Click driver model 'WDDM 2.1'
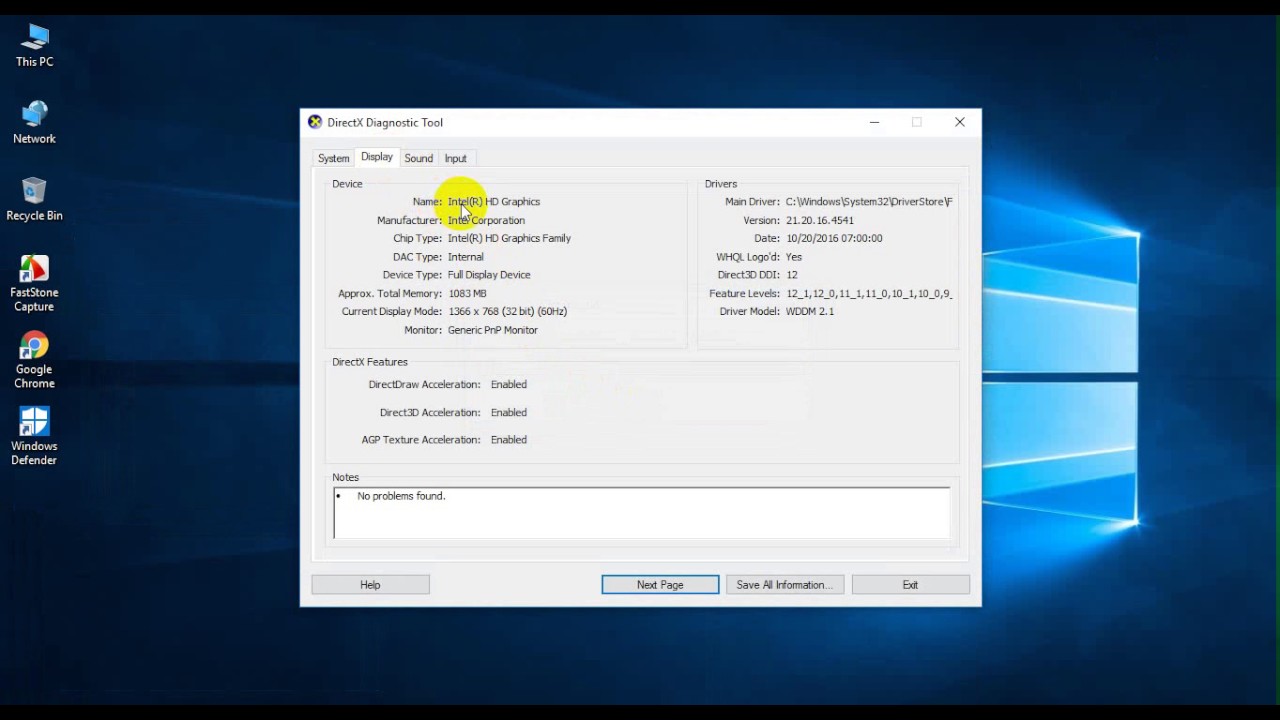 pos(810,312)
